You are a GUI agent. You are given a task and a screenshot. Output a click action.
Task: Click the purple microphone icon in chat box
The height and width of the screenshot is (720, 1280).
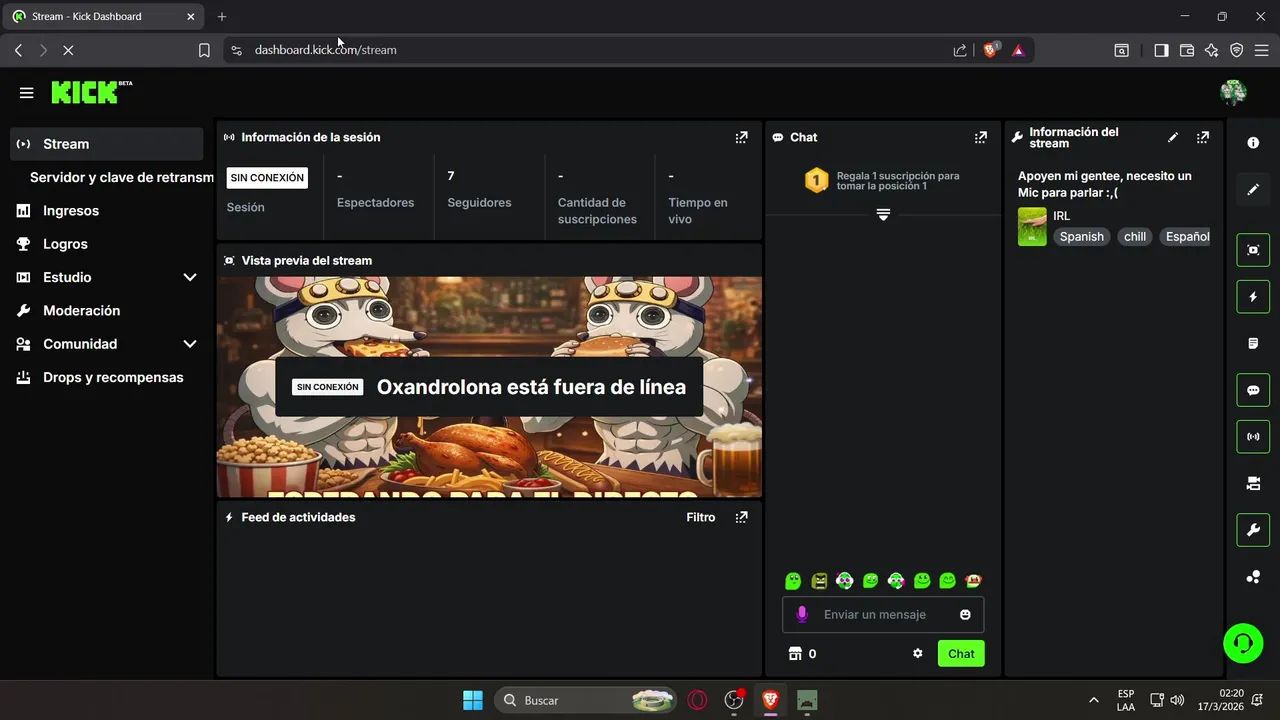[x=801, y=614]
